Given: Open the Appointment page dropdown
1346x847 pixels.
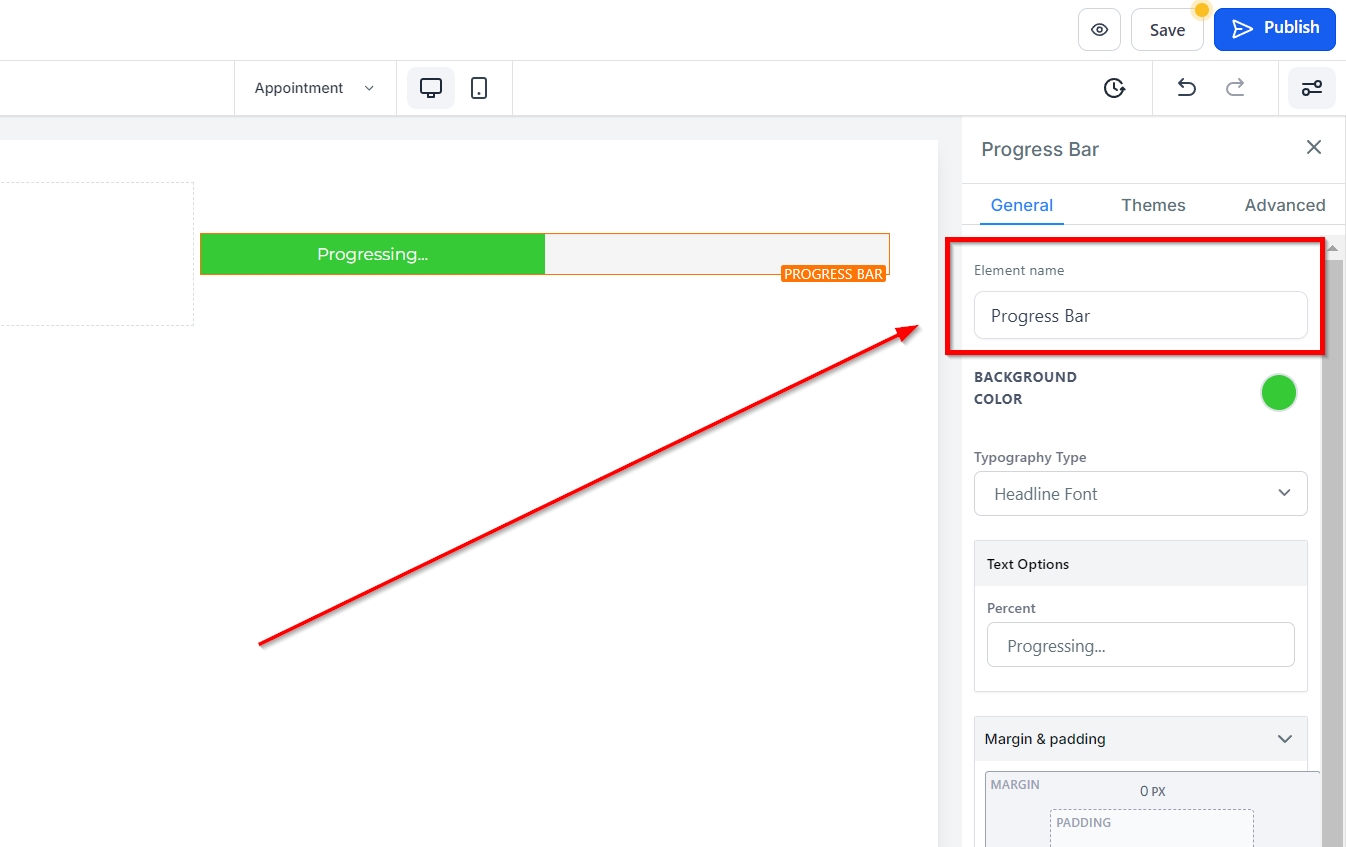Looking at the screenshot, I should click(x=314, y=88).
